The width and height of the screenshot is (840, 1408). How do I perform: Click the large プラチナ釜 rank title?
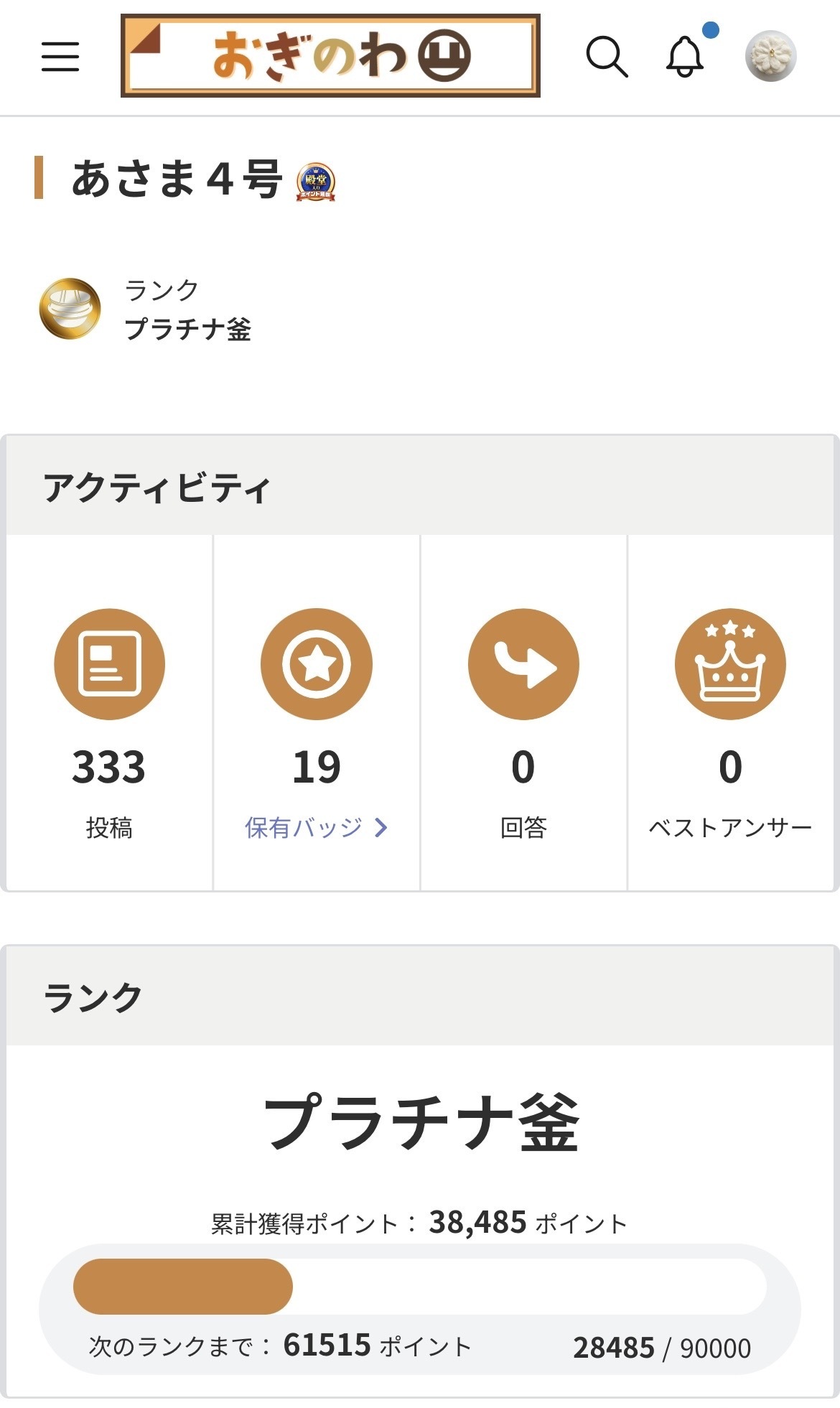click(421, 1123)
